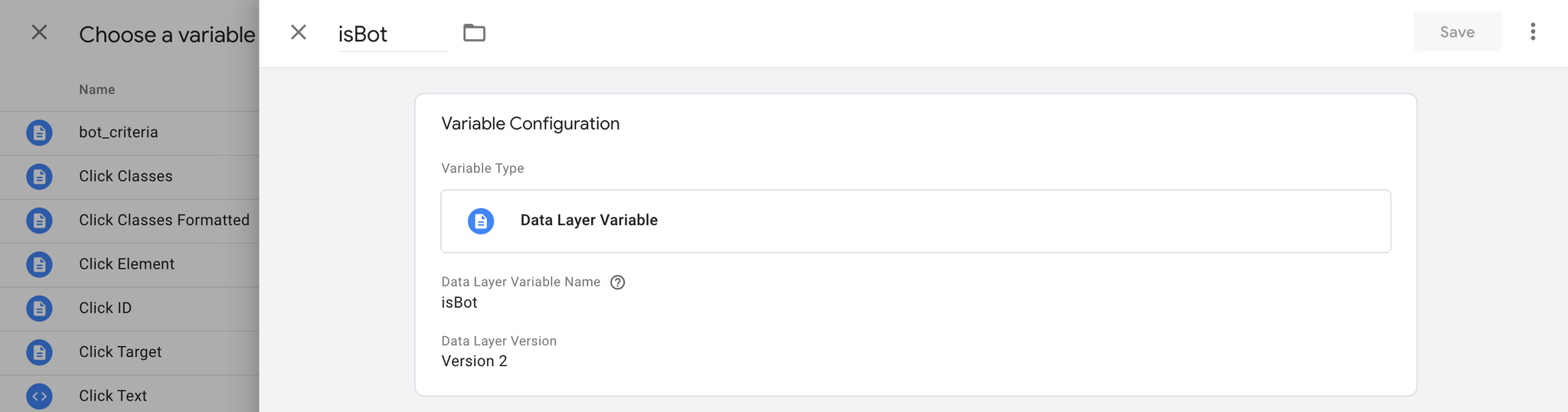The image size is (1568, 412).
Task: Click the Data Layer Variable type icon
Action: click(x=481, y=221)
